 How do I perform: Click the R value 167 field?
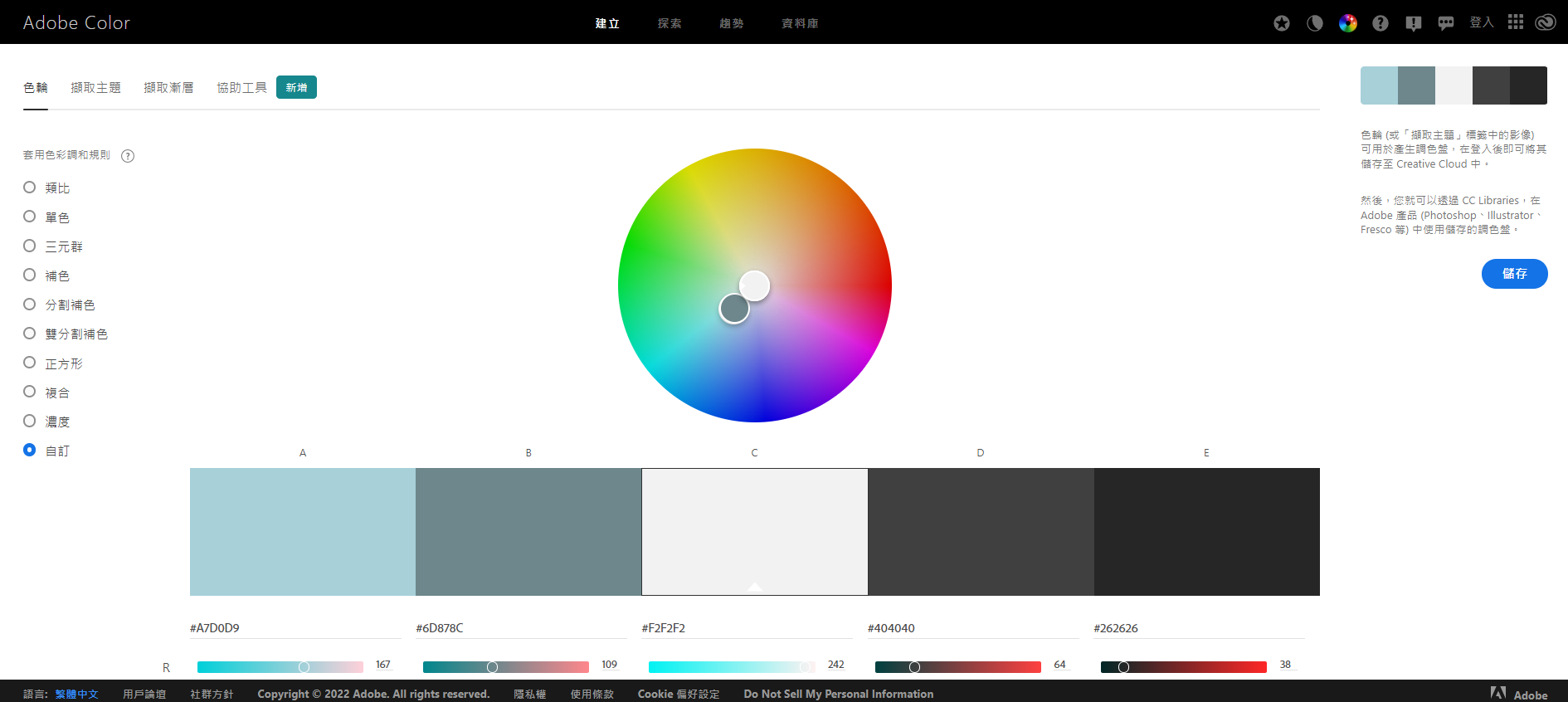pos(383,665)
